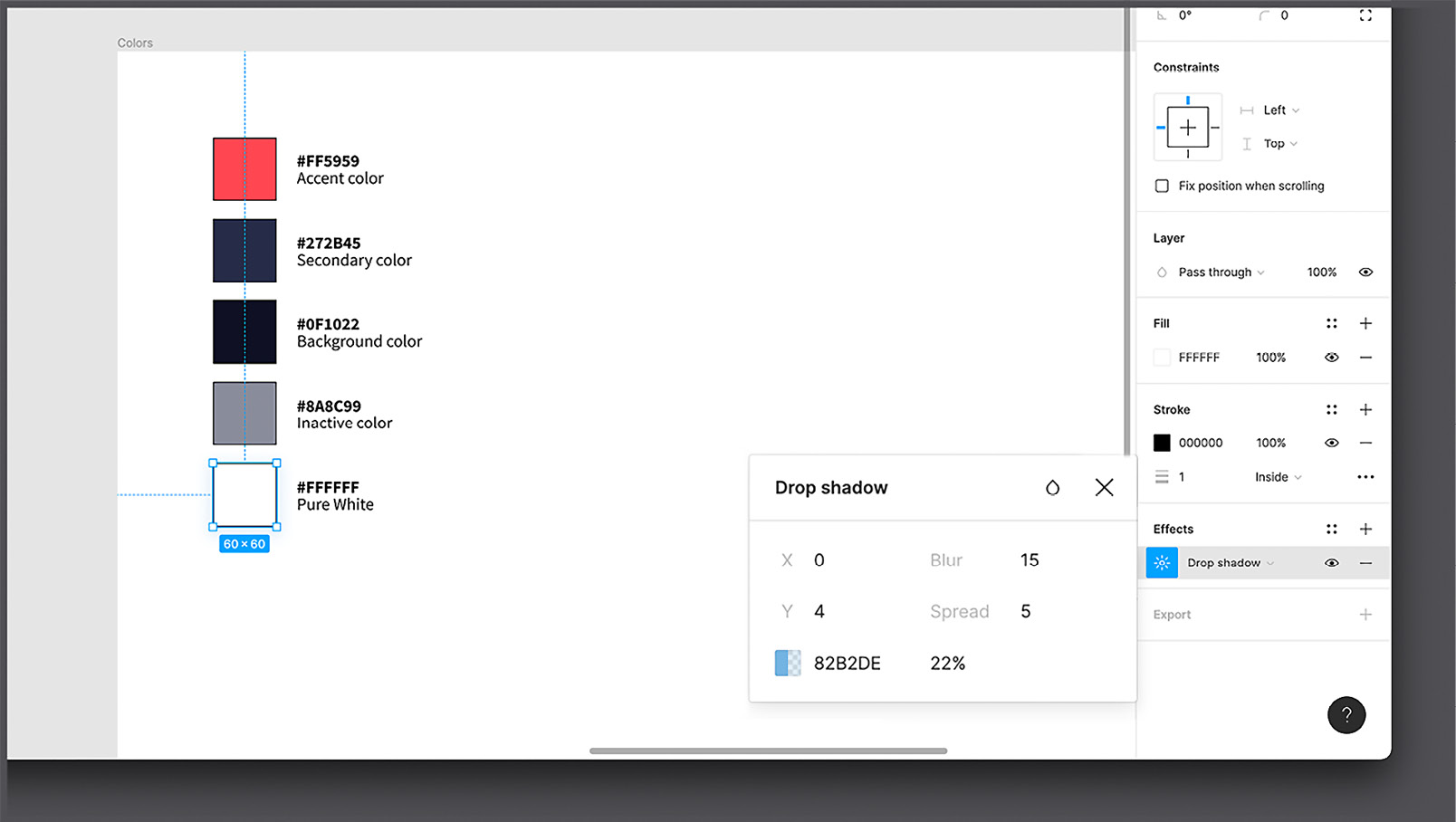Viewport: 1456px width, 822px height.
Task: Open the Pass through blend mode menu
Action: [x=1213, y=272]
